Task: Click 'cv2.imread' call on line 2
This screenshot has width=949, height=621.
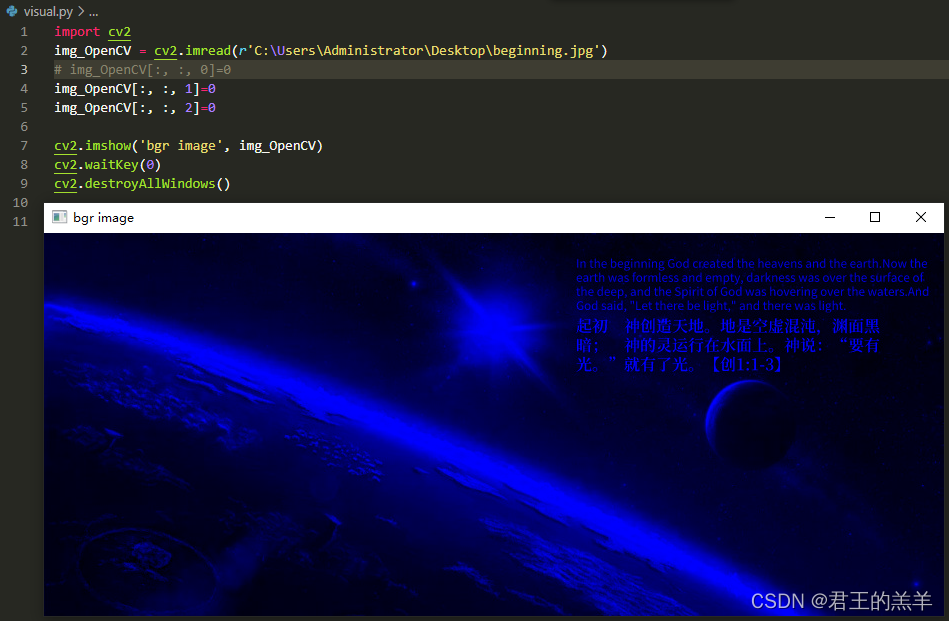Action: coord(192,51)
